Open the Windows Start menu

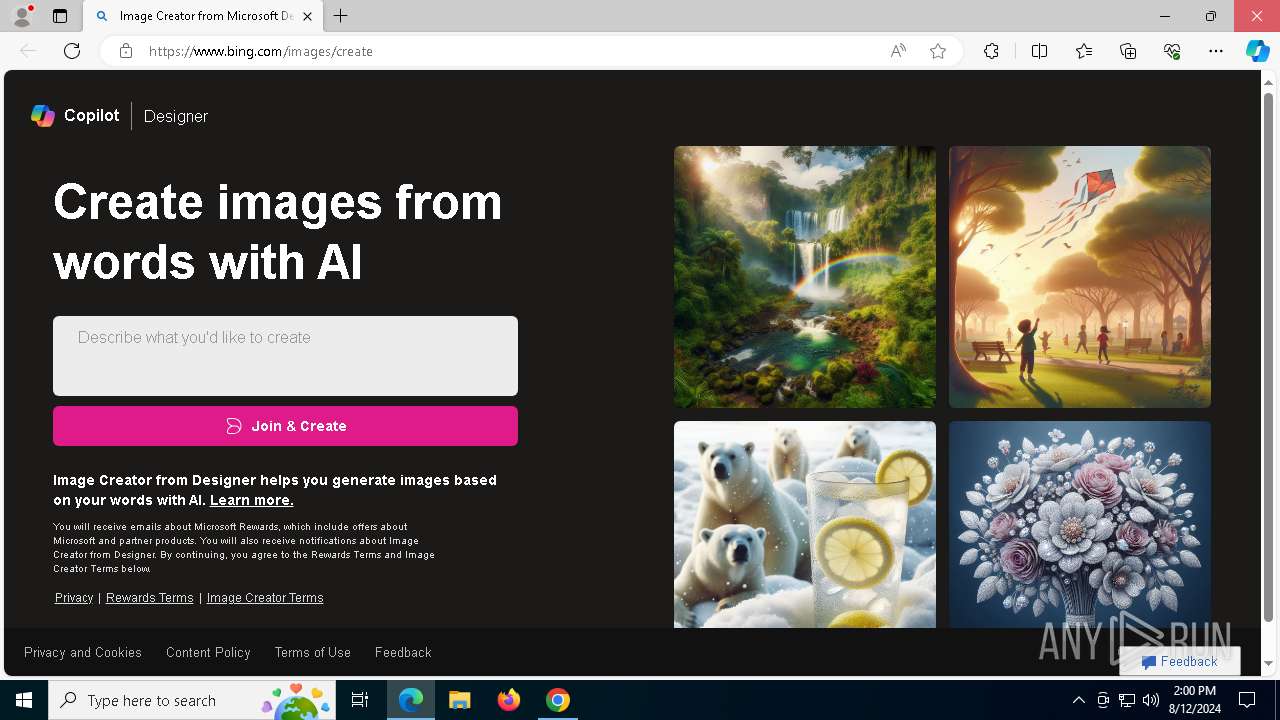point(24,700)
